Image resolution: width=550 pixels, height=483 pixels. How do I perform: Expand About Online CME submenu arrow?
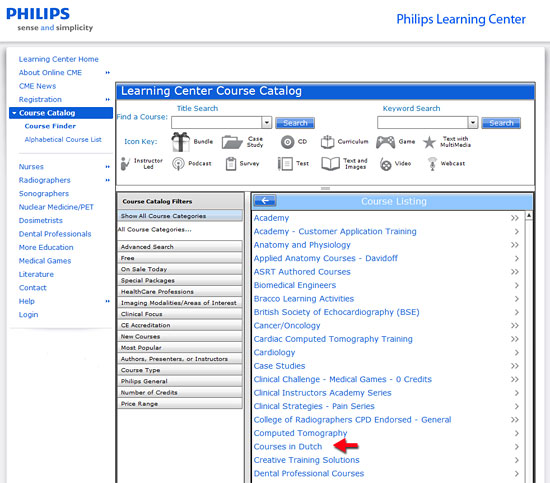[108, 73]
